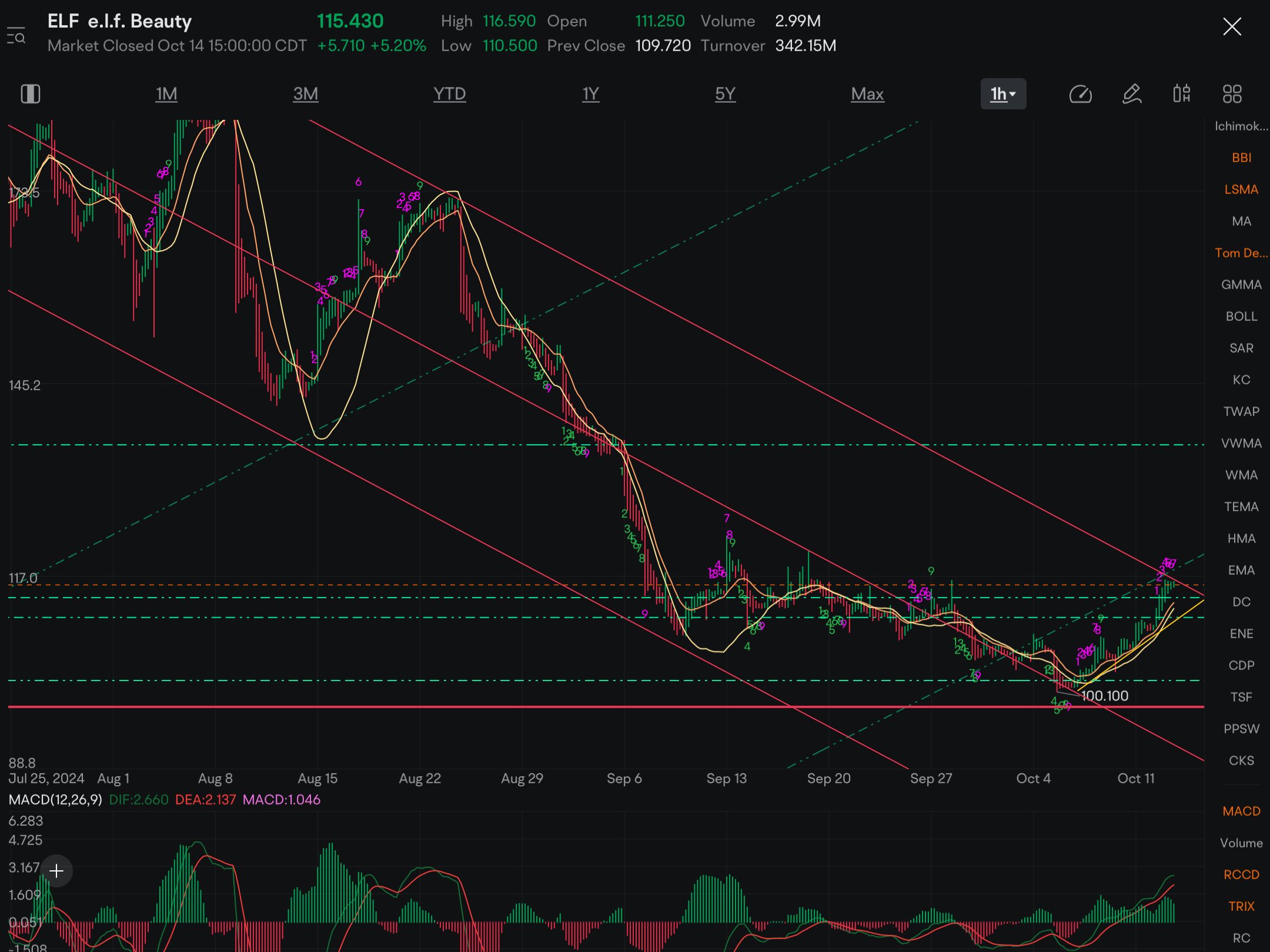
Task: Enable the PPSW indicator
Action: coord(1241,729)
